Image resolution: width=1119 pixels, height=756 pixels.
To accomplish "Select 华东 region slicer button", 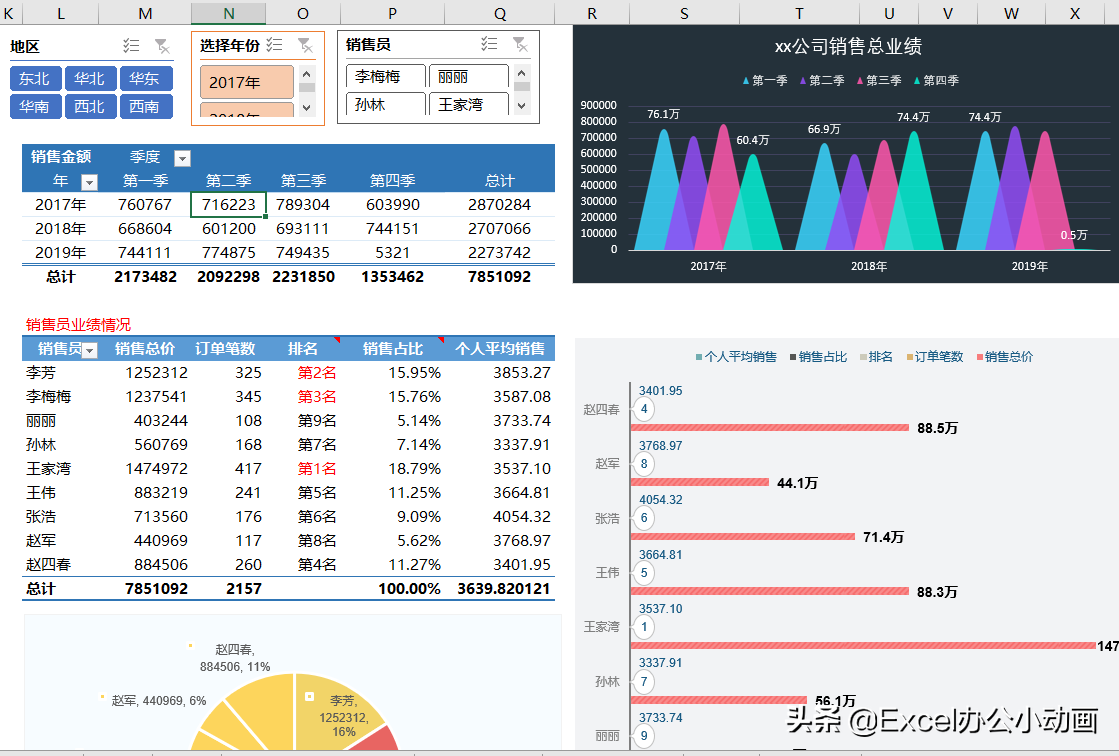I will tap(146, 79).
